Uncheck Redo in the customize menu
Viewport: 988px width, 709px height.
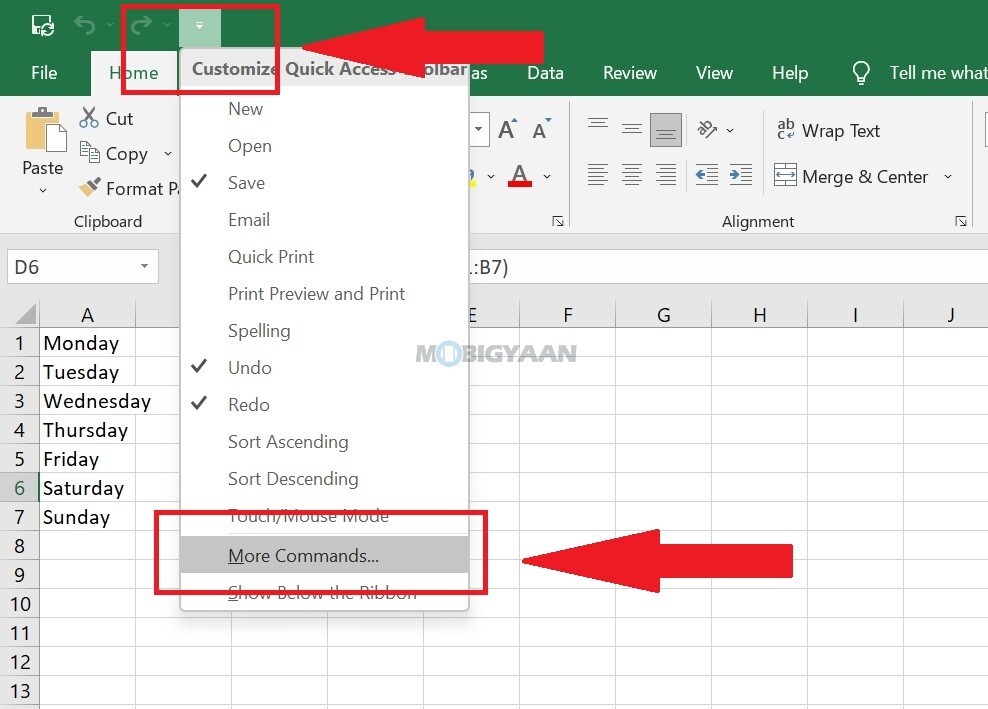point(248,404)
